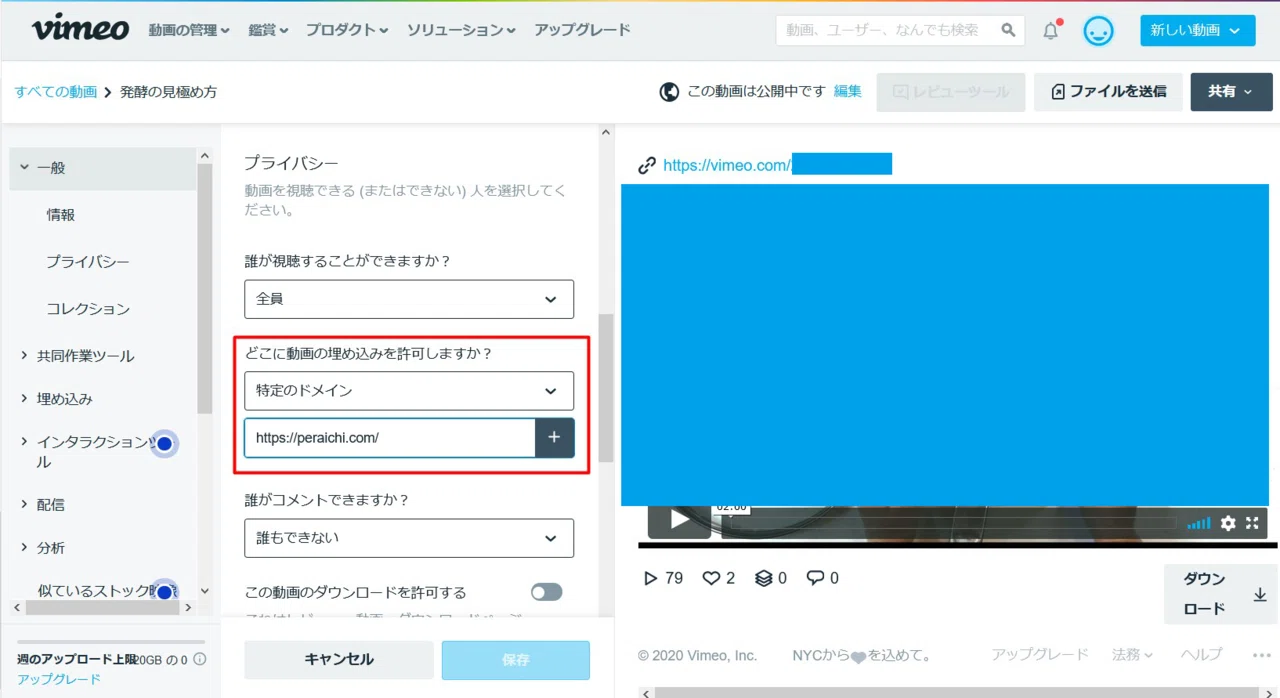Click 保存 button
This screenshot has width=1280, height=698.
click(x=516, y=660)
